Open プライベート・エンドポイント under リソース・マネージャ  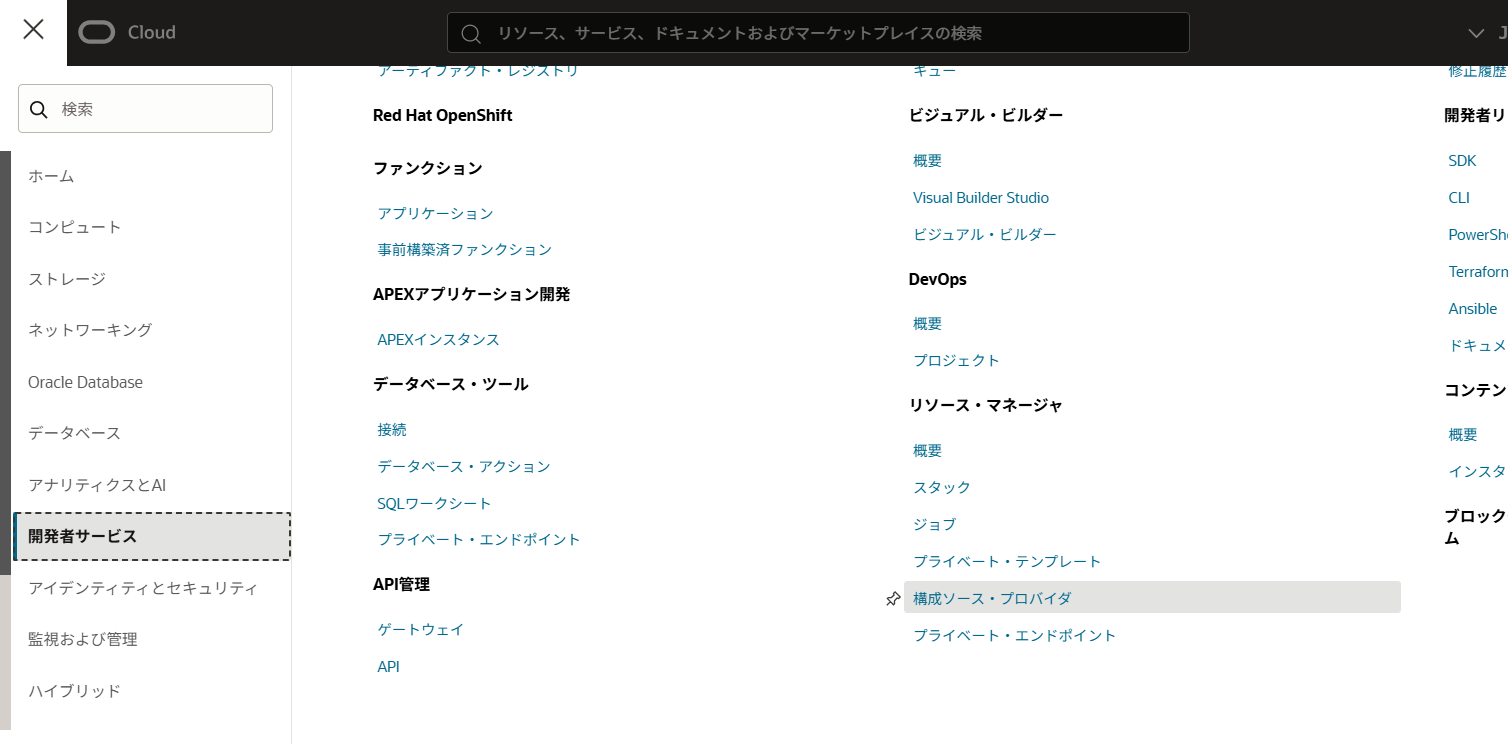(1015, 636)
